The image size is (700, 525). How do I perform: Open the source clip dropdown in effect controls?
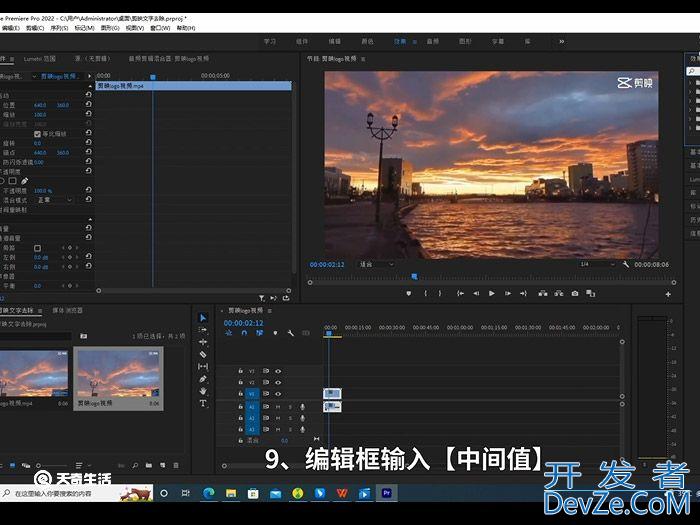[x=35, y=76]
